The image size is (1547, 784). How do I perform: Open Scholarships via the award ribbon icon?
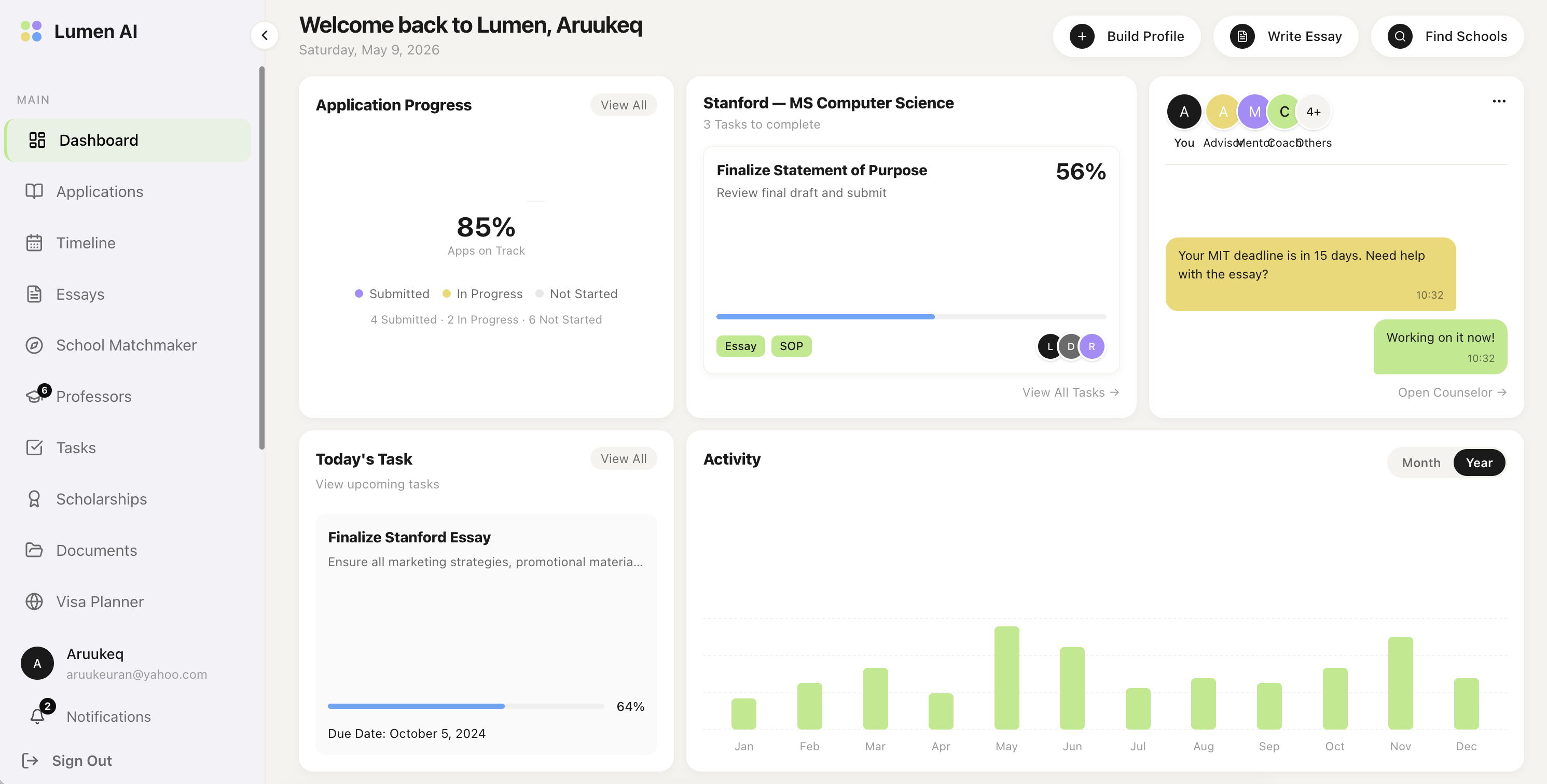34,499
